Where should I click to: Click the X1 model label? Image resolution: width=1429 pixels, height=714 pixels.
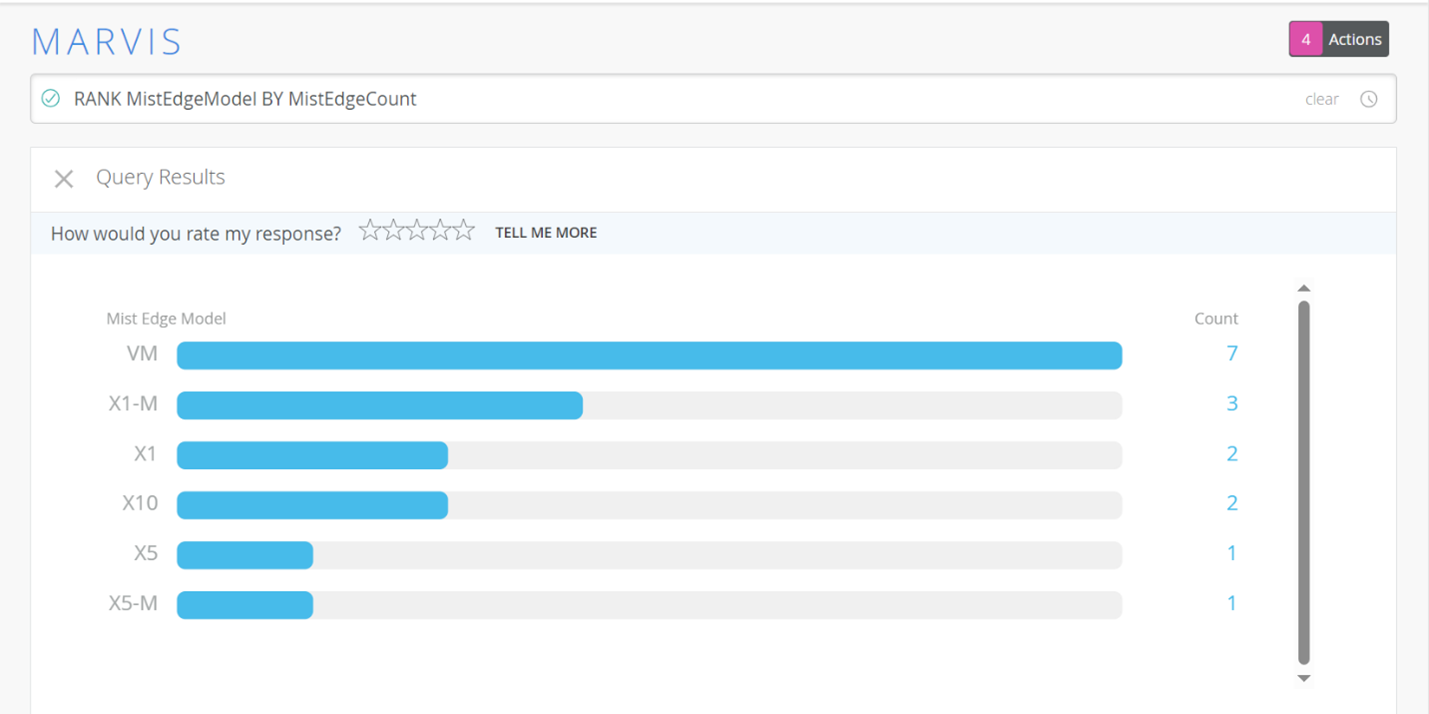point(146,453)
